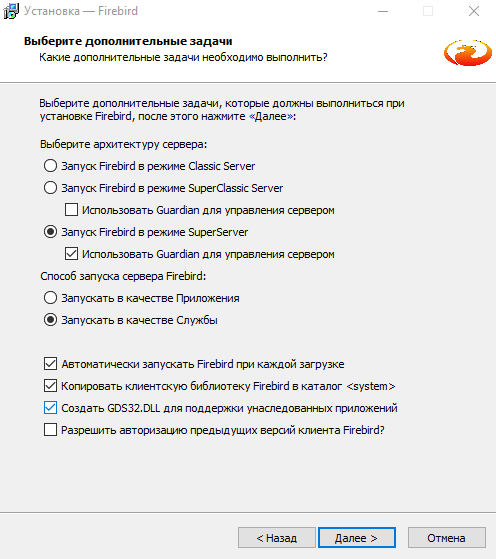Click the installer icon in title bar
The height and width of the screenshot is (559, 496).
11,11
